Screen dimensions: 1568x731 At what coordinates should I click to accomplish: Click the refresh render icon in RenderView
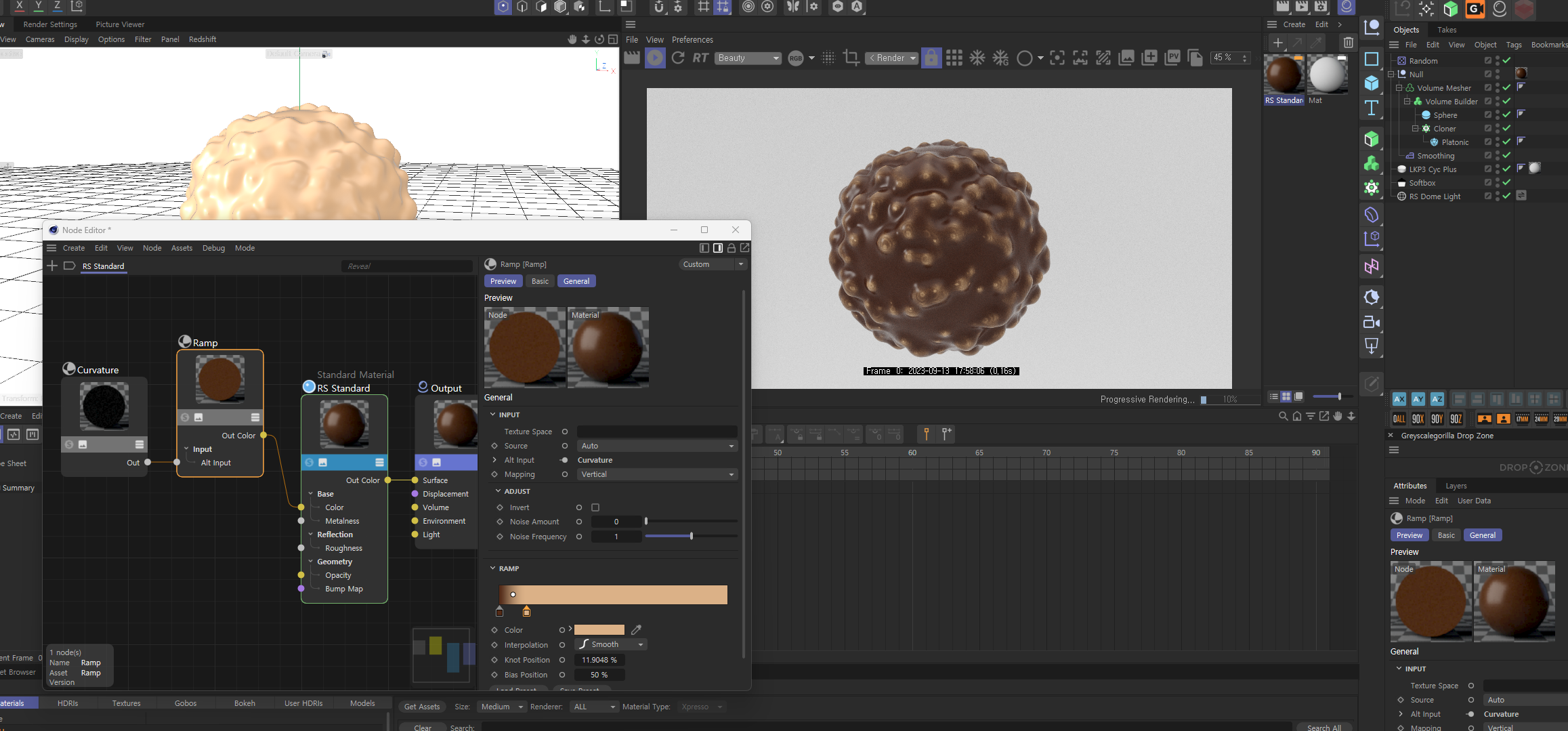(678, 58)
